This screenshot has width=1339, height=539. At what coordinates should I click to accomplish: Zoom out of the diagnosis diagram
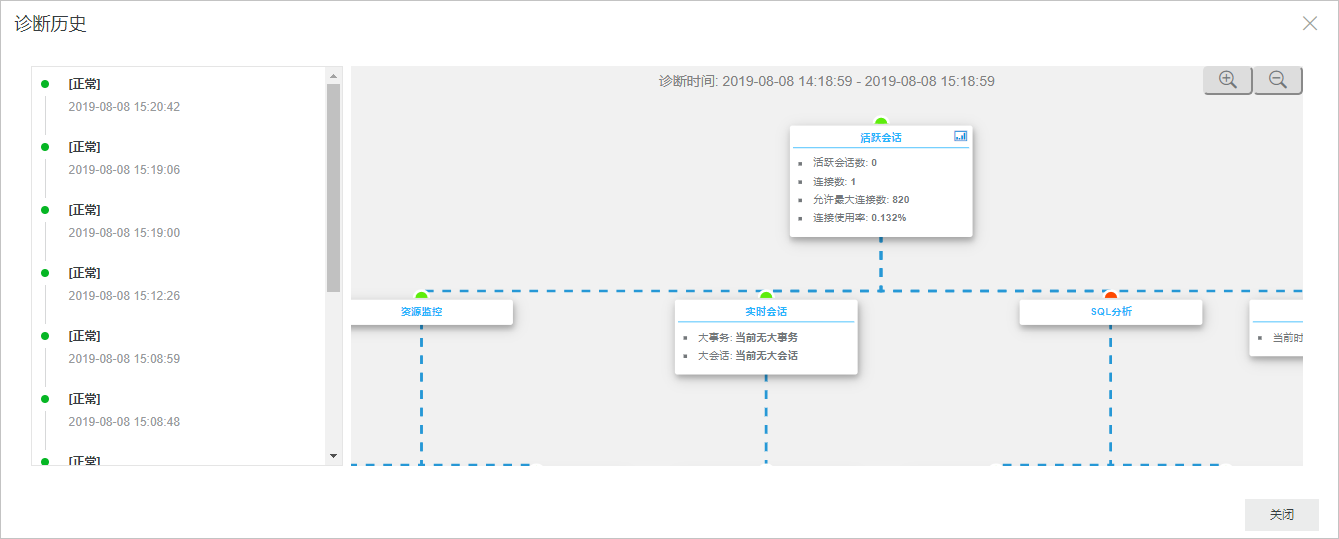pos(1277,80)
